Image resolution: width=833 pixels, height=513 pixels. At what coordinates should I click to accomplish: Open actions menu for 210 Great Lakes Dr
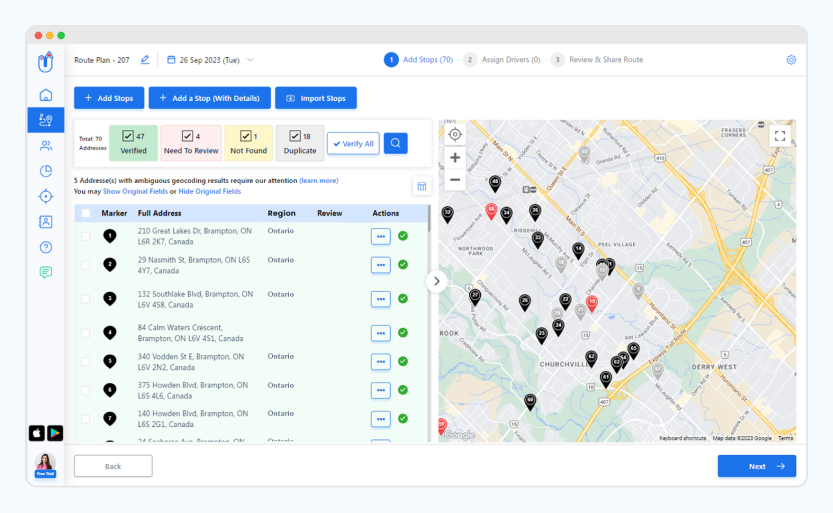point(381,236)
